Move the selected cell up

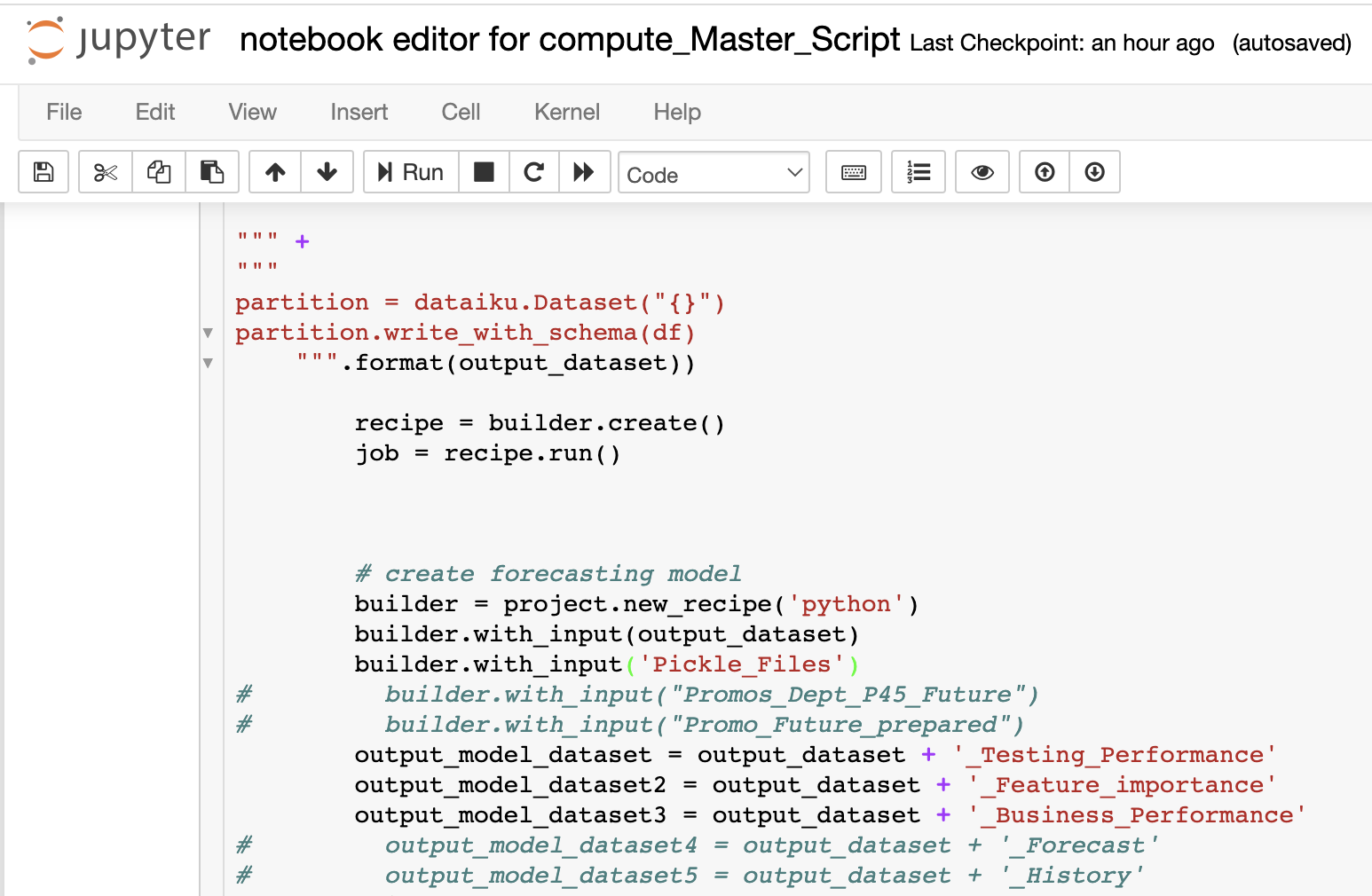[x=274, y=171]
